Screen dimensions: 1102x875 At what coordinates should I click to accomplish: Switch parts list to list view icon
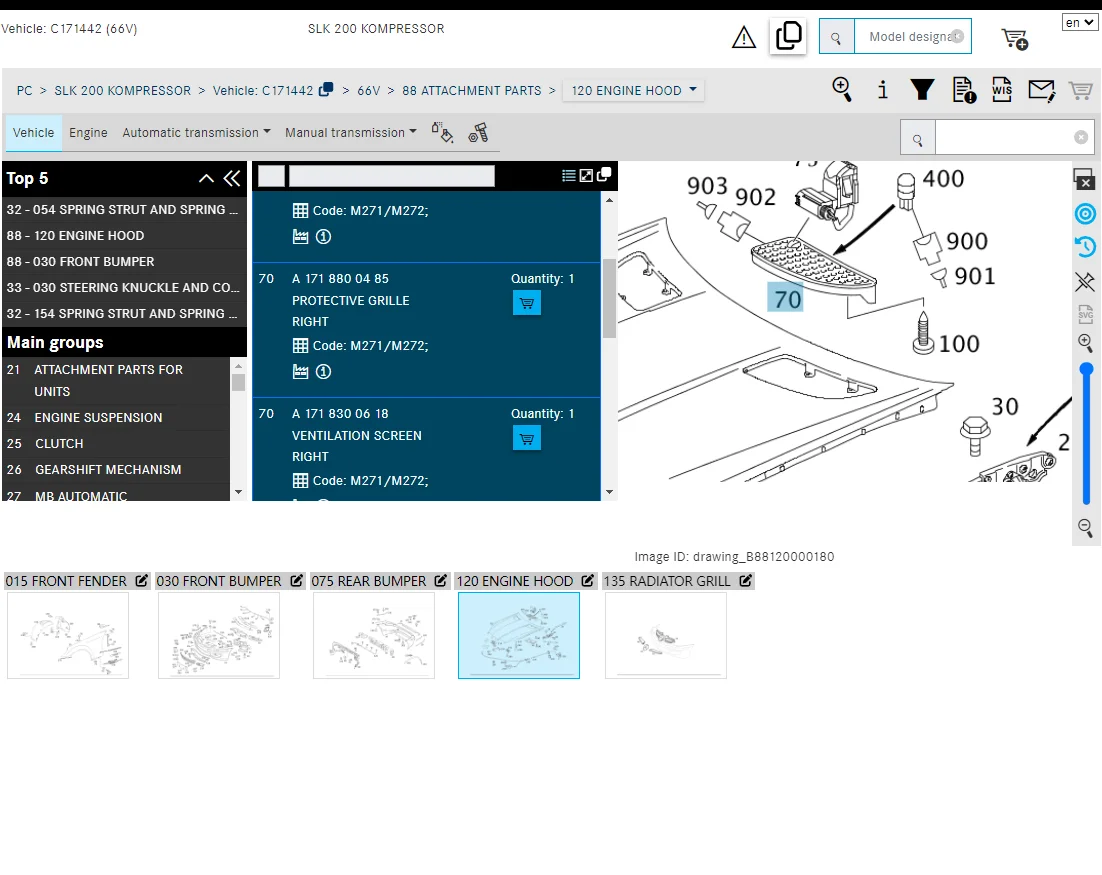coord(569,176)
